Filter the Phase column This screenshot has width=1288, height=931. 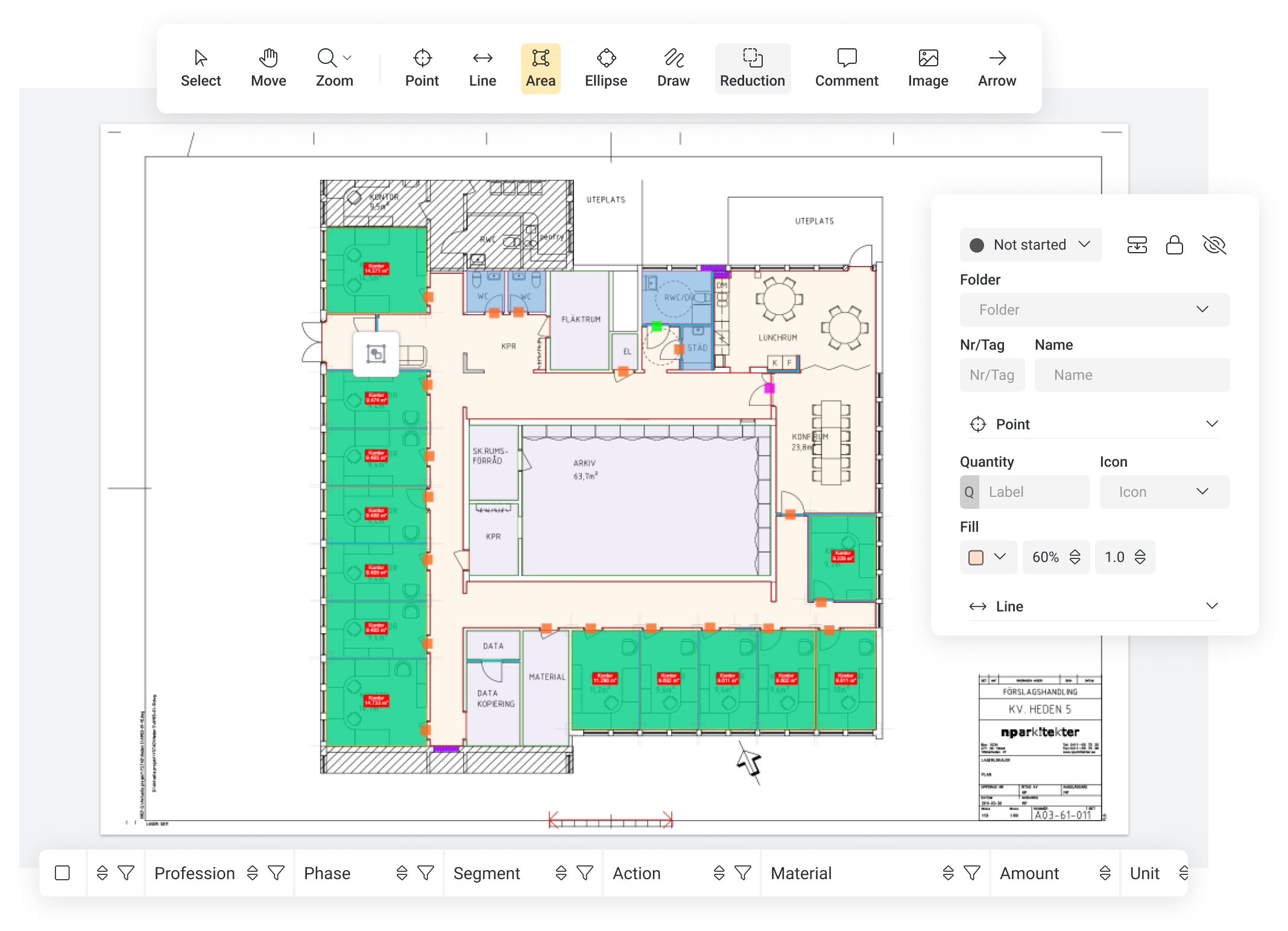[426, 873]
